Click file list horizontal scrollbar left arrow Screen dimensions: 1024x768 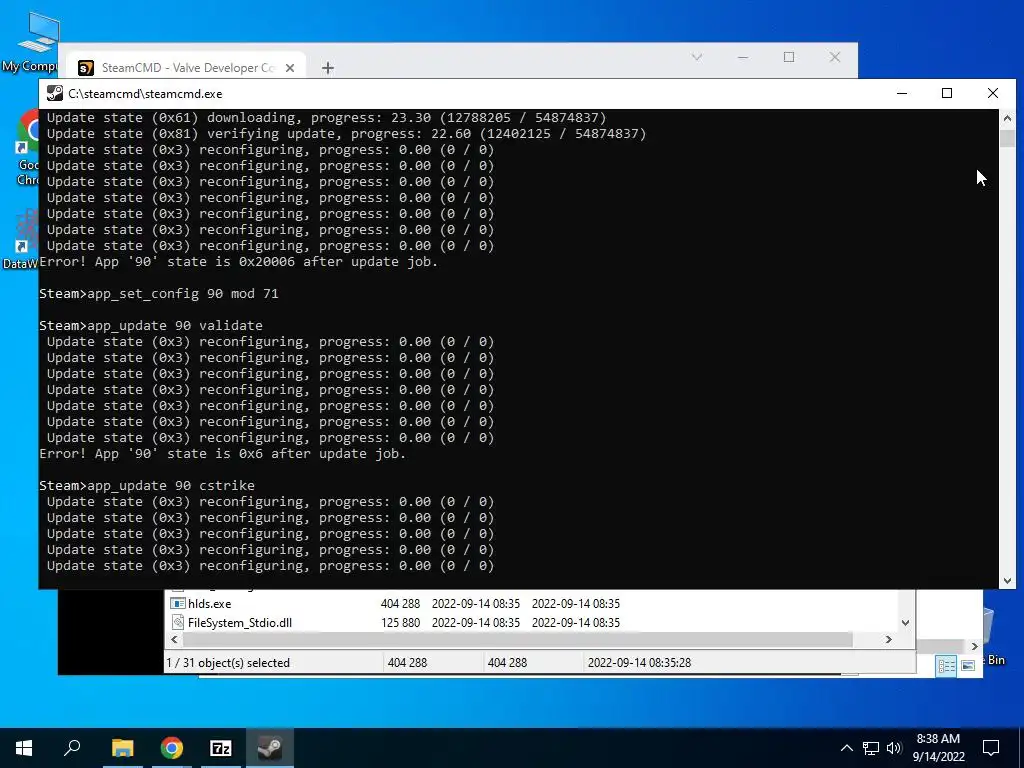[174, 639]
